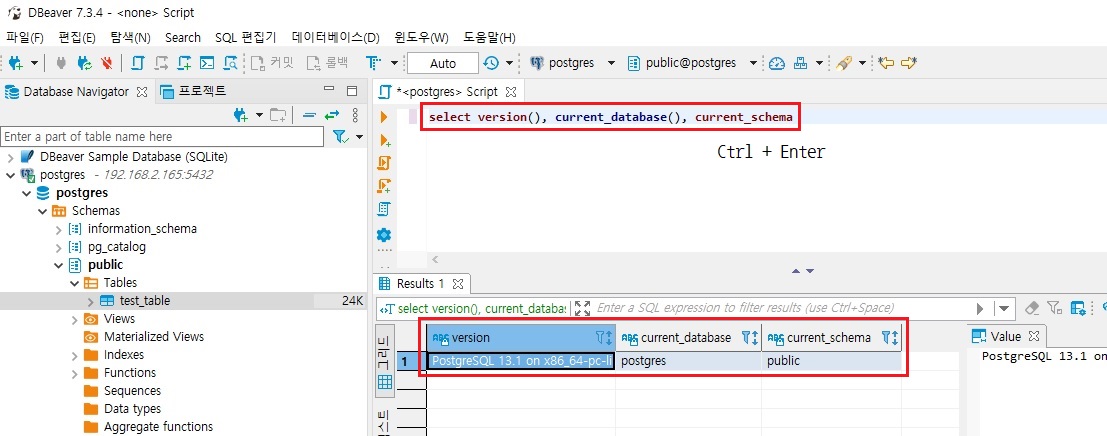Expand the Indexes folder
The width and height of the screenshot is (1107, 436).
pos(75,355)
